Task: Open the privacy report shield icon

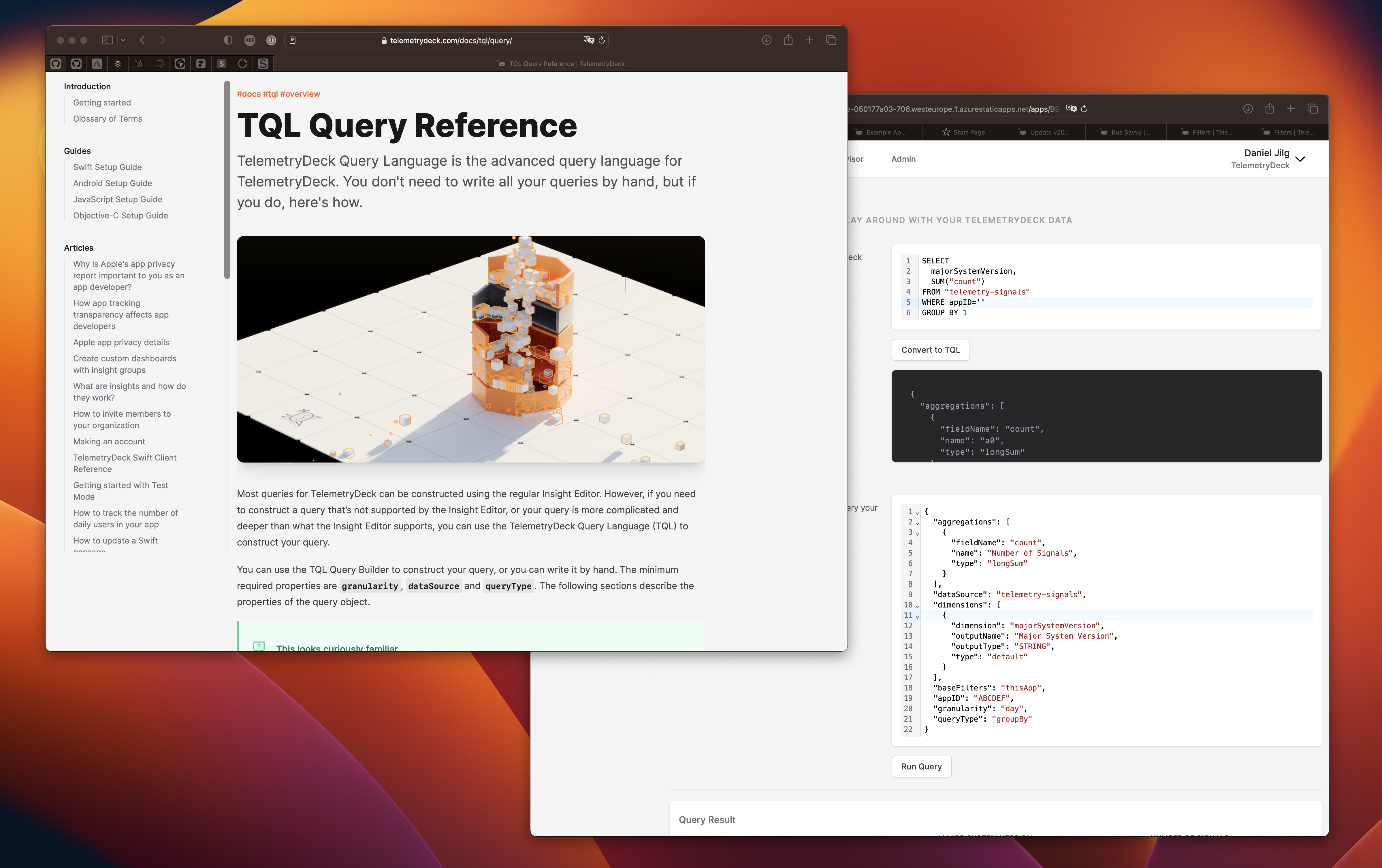Action: point(228,40)
